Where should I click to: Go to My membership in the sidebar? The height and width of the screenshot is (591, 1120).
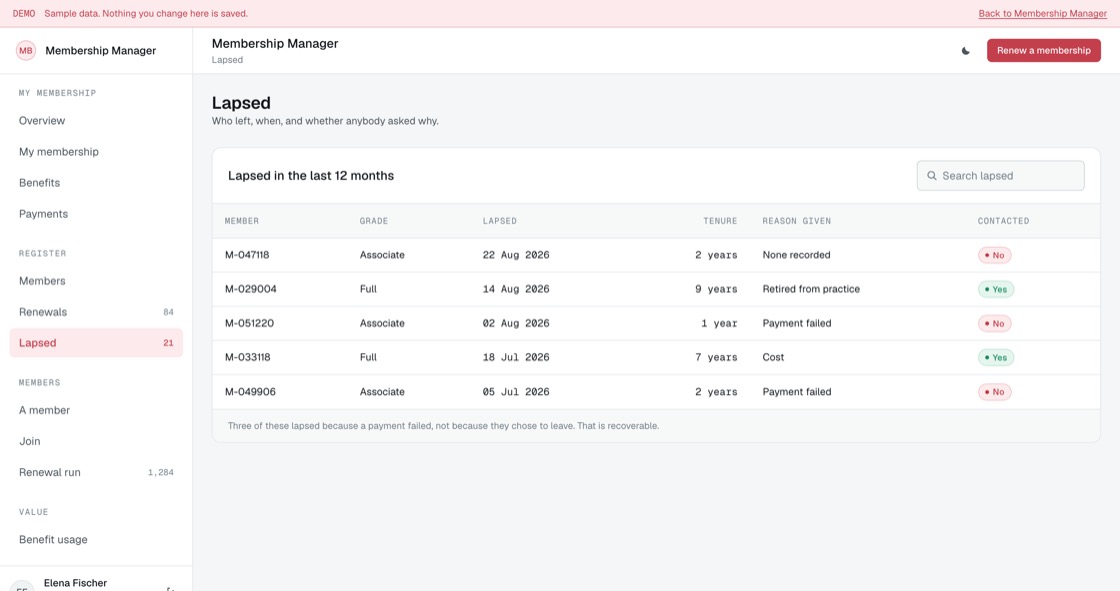pos(96,152)
